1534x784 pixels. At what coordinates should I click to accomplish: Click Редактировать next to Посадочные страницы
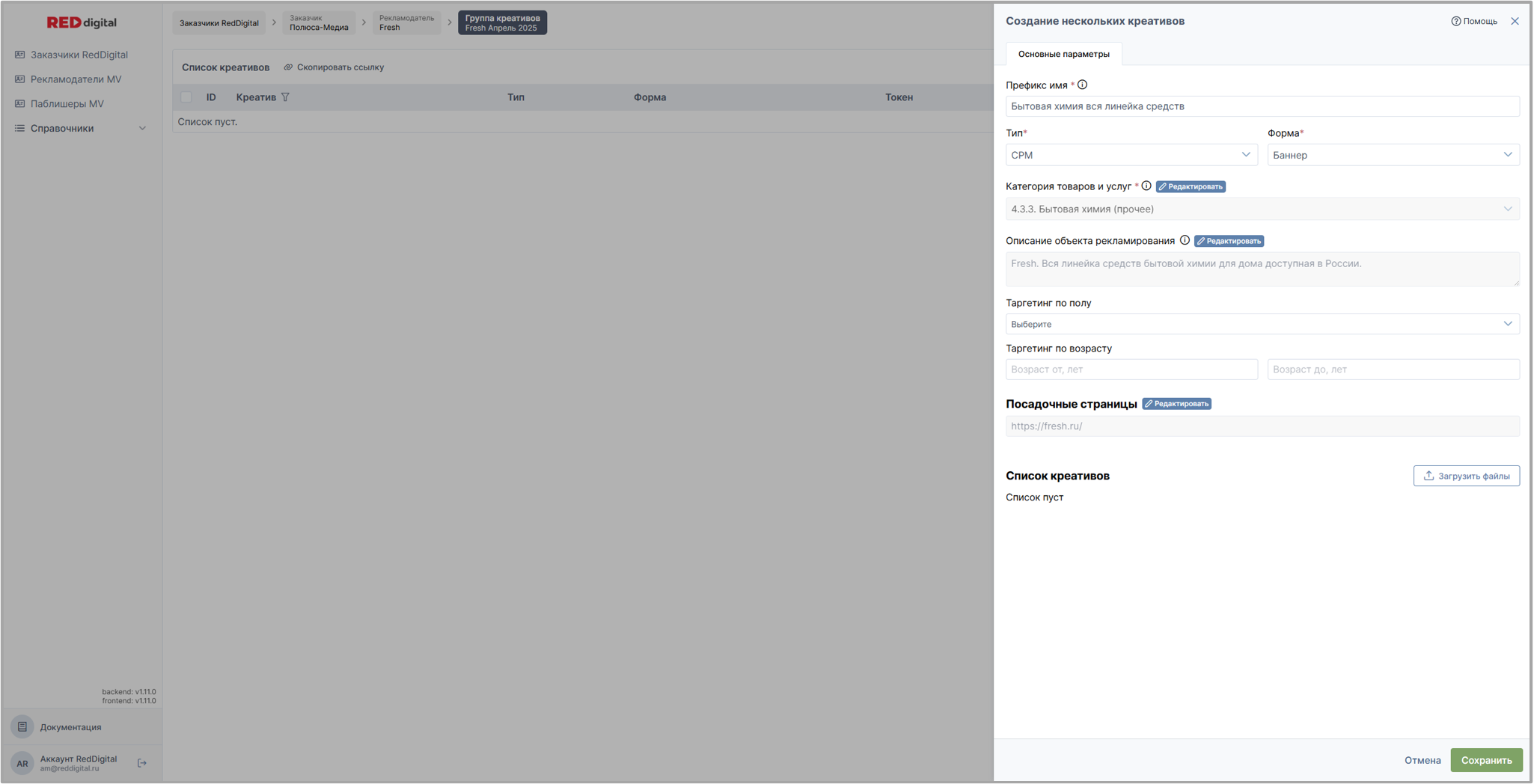[x=1176, y=404]
